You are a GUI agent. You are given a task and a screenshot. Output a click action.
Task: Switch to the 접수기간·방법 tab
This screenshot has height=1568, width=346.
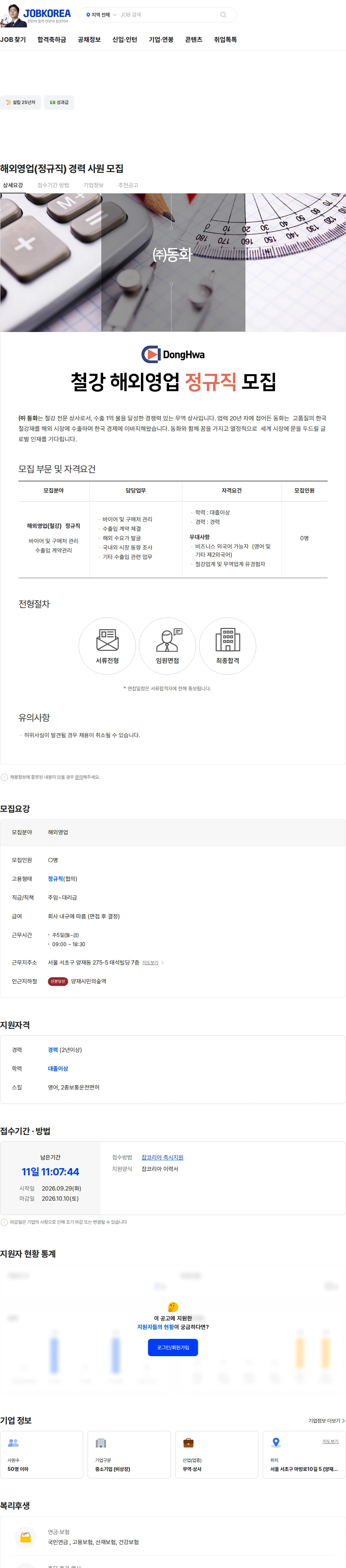53,185
